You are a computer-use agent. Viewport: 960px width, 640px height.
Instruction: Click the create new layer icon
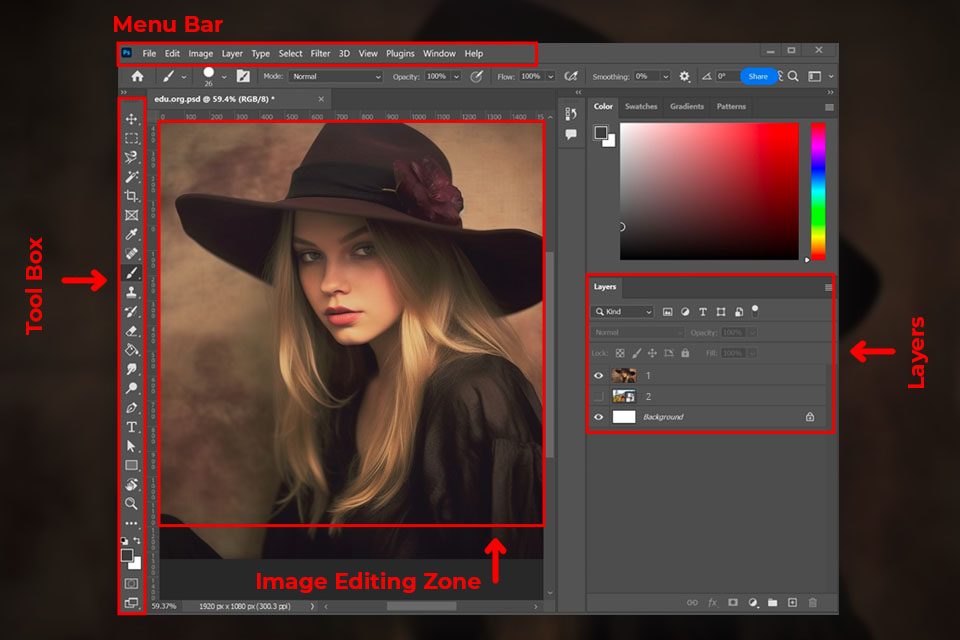point(792,603)
